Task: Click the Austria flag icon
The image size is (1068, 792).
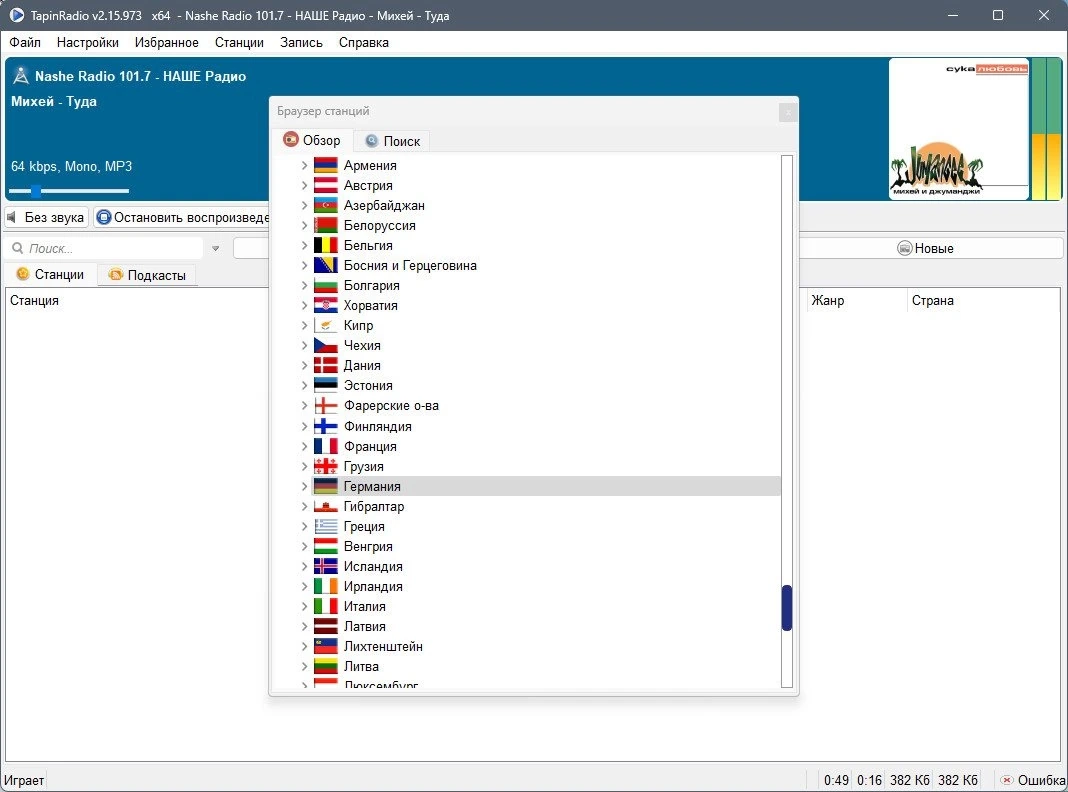Action: pos(326,185)
